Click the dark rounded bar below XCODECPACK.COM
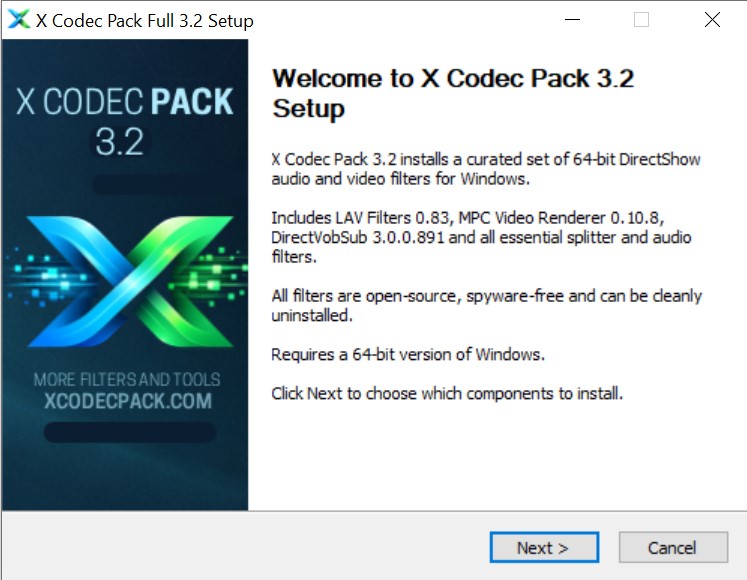Viewport: 747px width, 580px height. point(130,432)
